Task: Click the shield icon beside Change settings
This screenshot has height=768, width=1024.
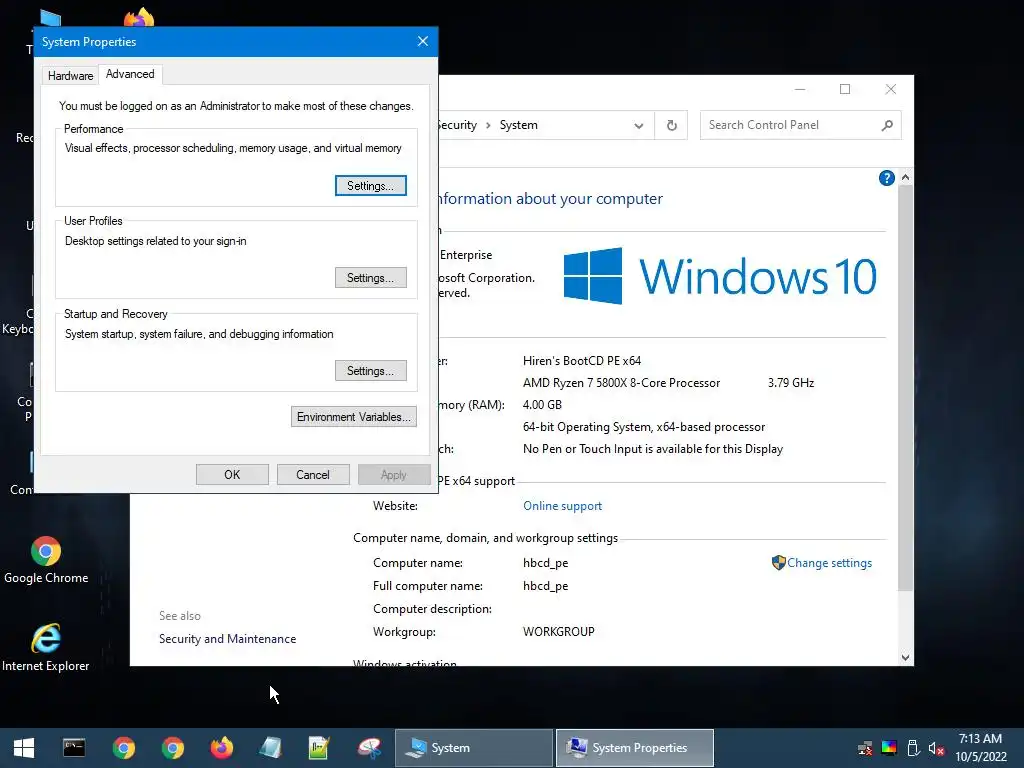Action: 778,563
